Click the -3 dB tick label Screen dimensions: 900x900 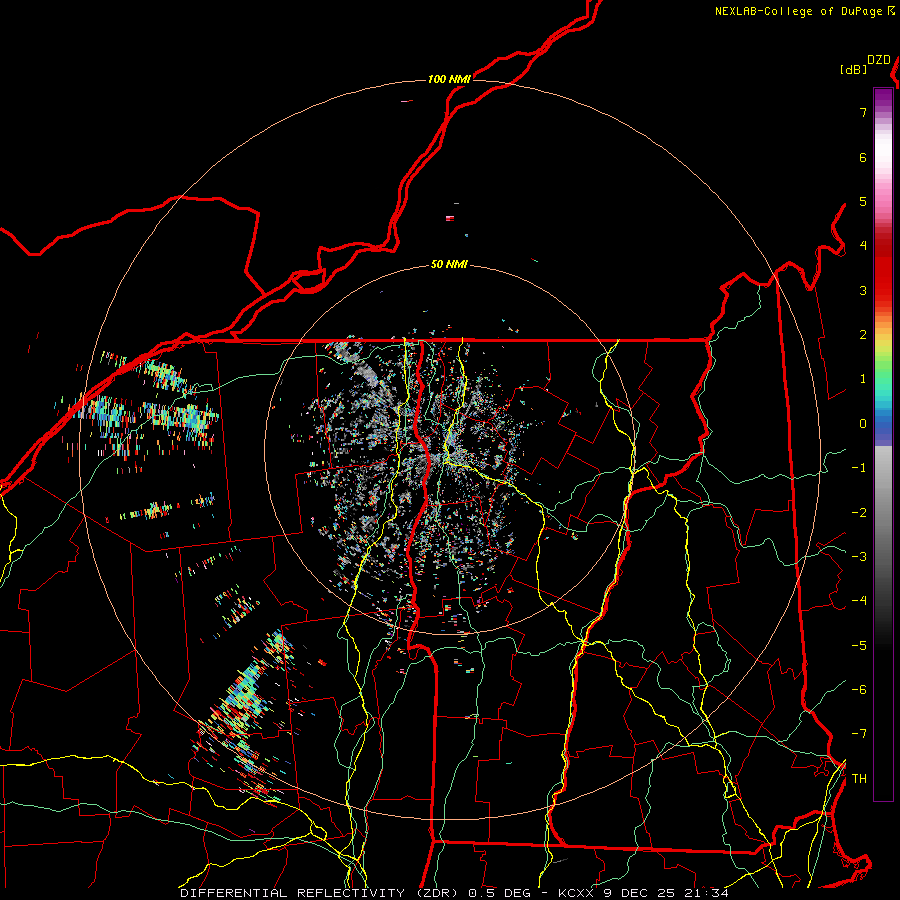pyautogui.click(x=859, y=557)
